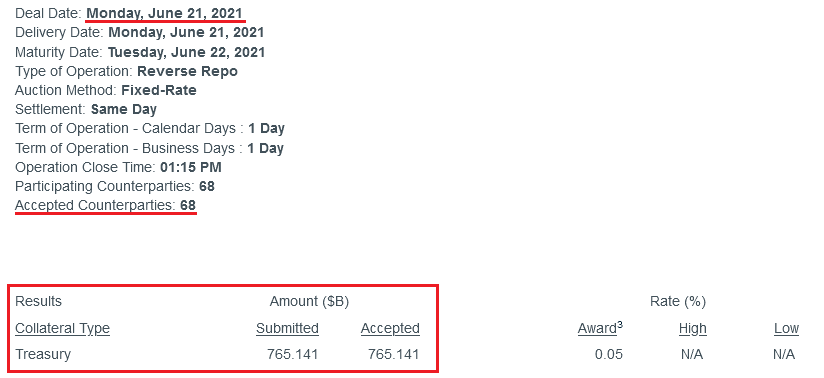
Task: Click the Rate (%) heading
Action: pos(678,302)
